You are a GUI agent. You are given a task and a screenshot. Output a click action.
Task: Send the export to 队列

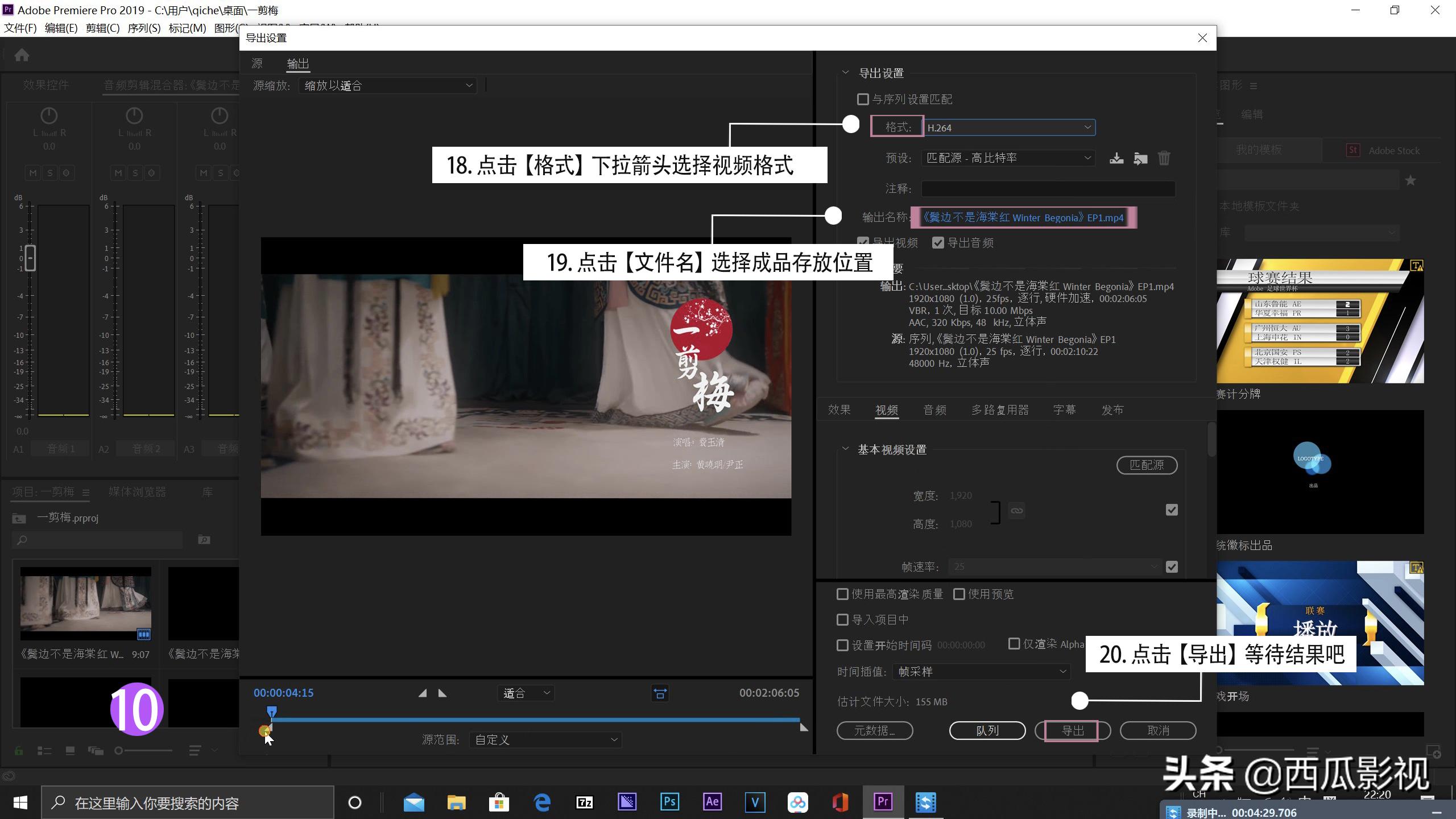click(987, 730)
